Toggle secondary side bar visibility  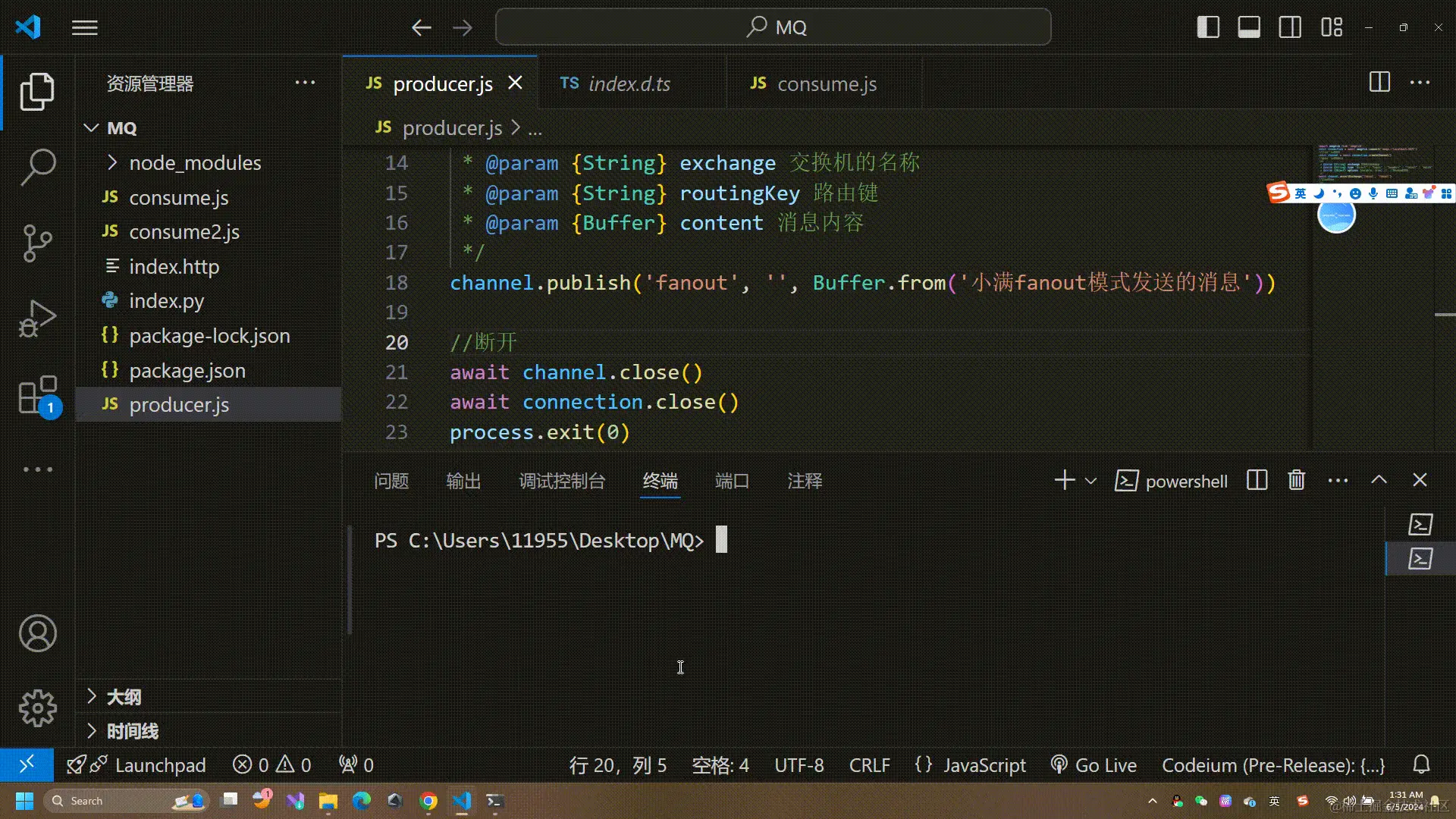(x=1290, y=27)
